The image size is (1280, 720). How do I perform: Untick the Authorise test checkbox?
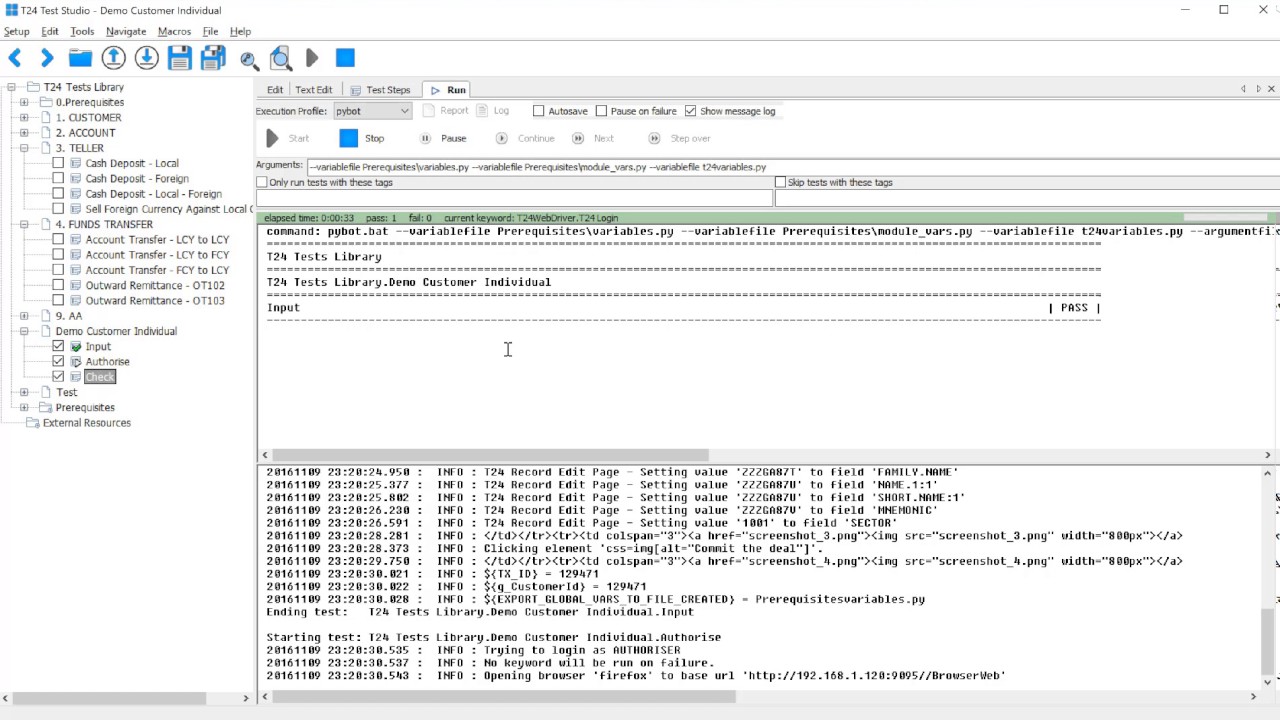tap(58, 362)
